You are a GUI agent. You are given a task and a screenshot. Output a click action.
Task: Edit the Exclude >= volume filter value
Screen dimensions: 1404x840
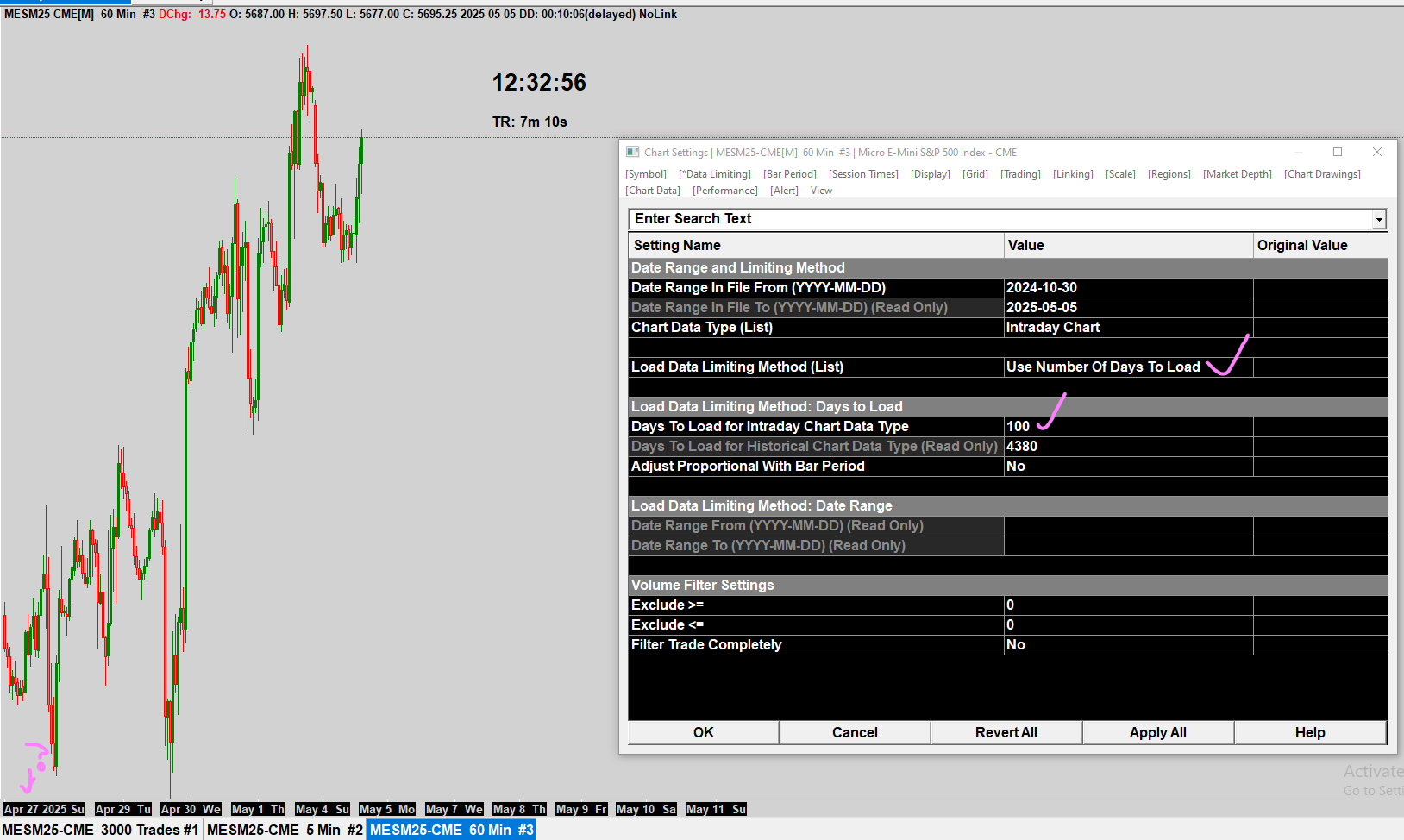[1128, 605]
